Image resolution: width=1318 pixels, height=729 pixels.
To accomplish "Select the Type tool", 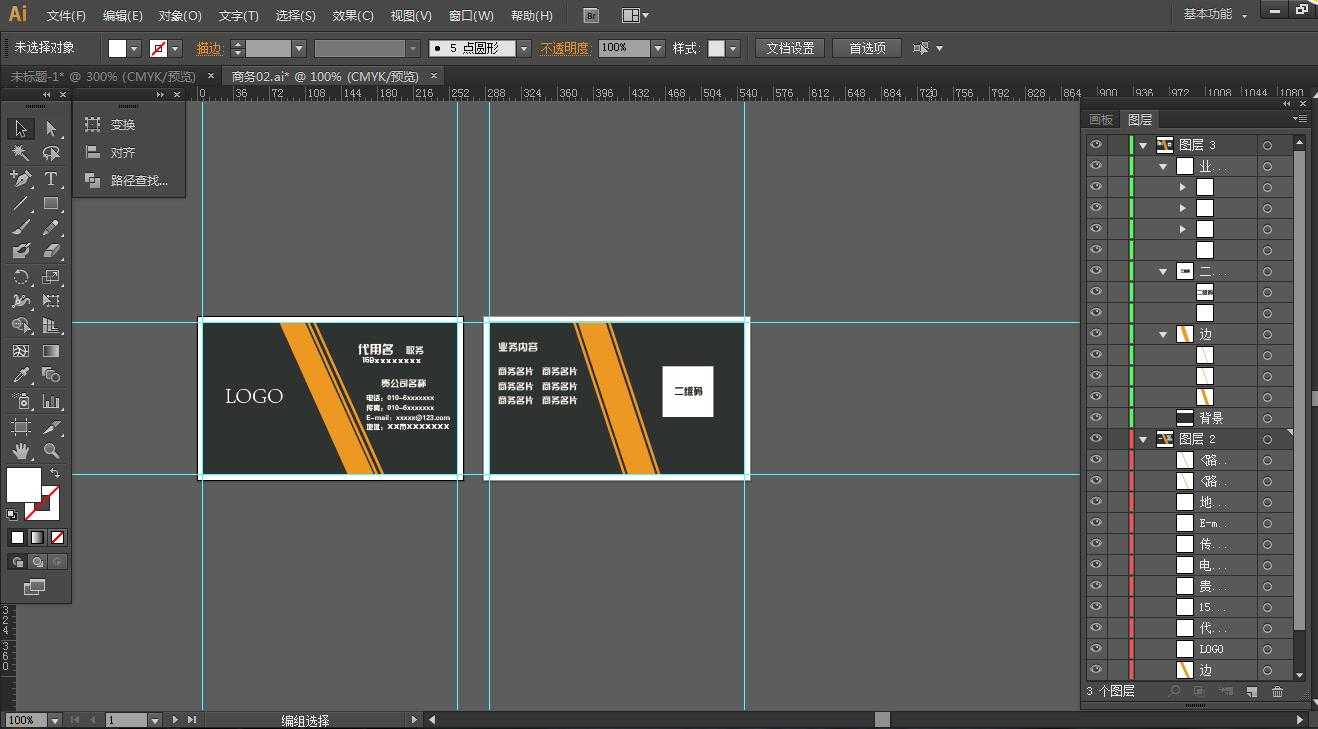I will click(51, 179).
